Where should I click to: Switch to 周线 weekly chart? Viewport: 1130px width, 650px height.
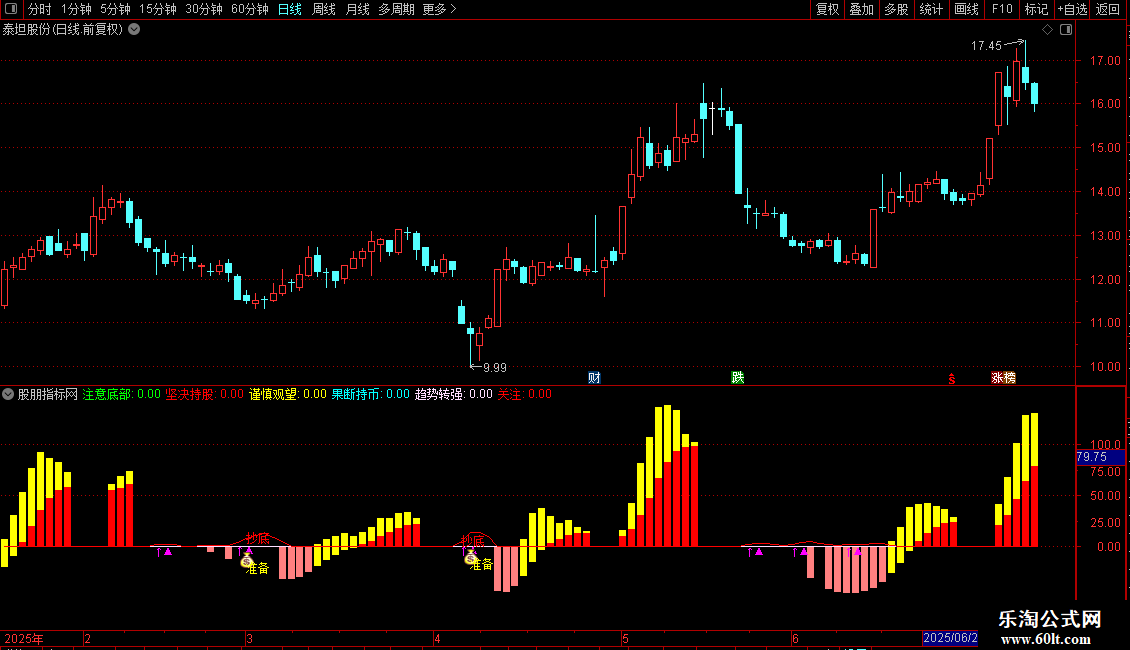(x=324, y=9)
